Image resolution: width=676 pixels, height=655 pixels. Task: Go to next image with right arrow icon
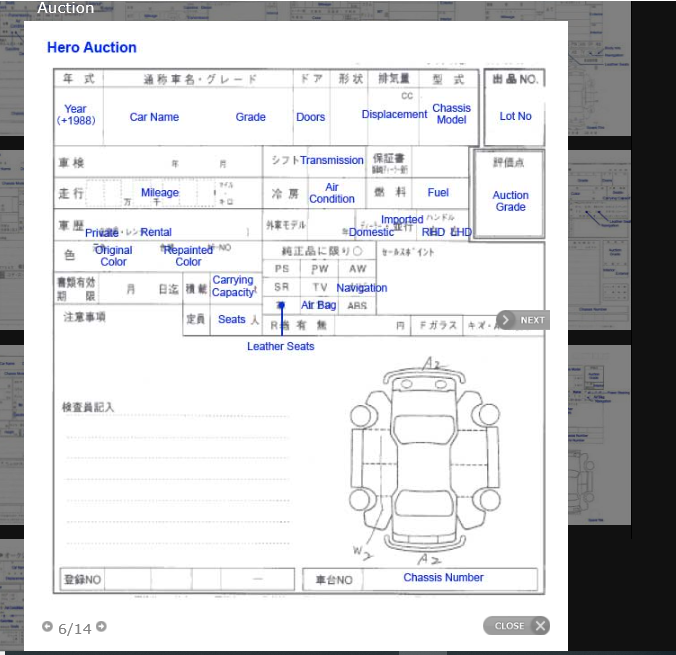tap(101, 626)
